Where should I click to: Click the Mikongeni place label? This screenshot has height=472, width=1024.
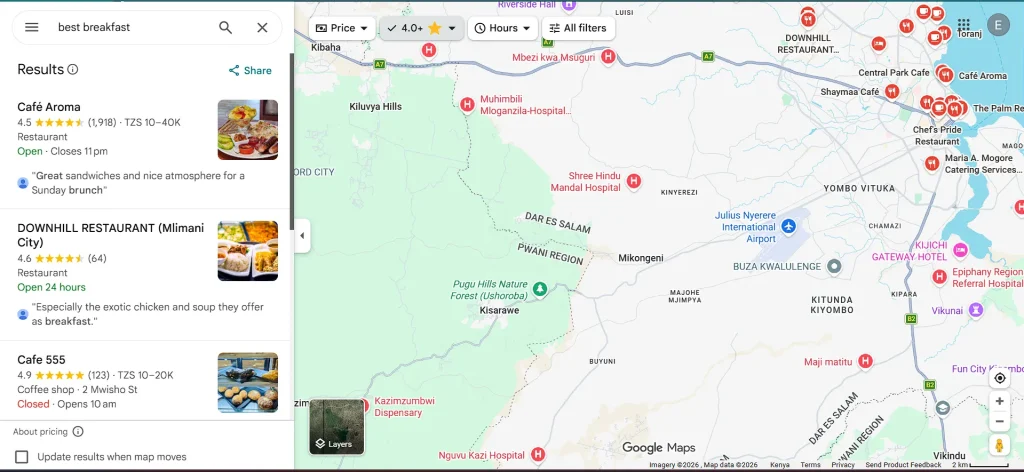(x=641, y=258)
